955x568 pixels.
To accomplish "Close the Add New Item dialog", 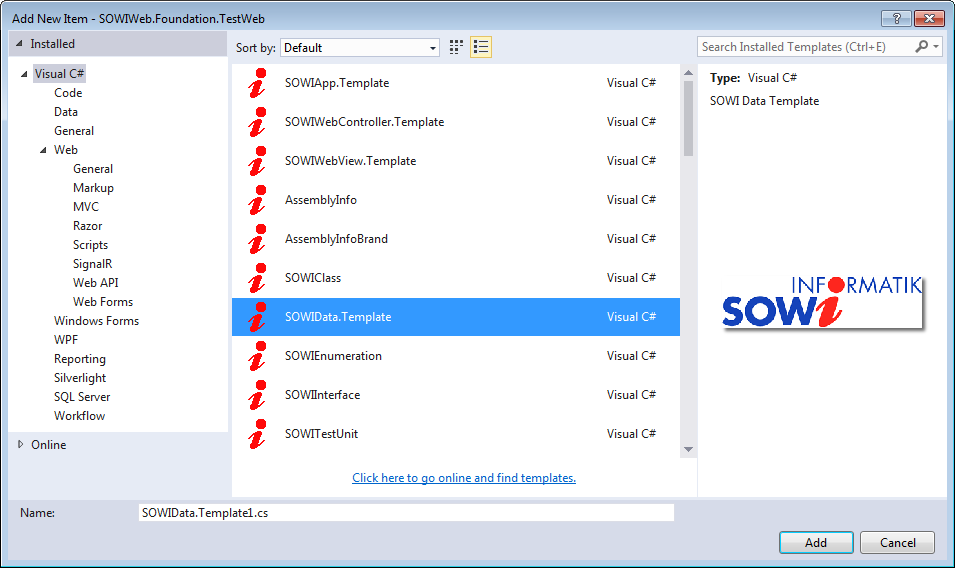I will coord(929,18).
